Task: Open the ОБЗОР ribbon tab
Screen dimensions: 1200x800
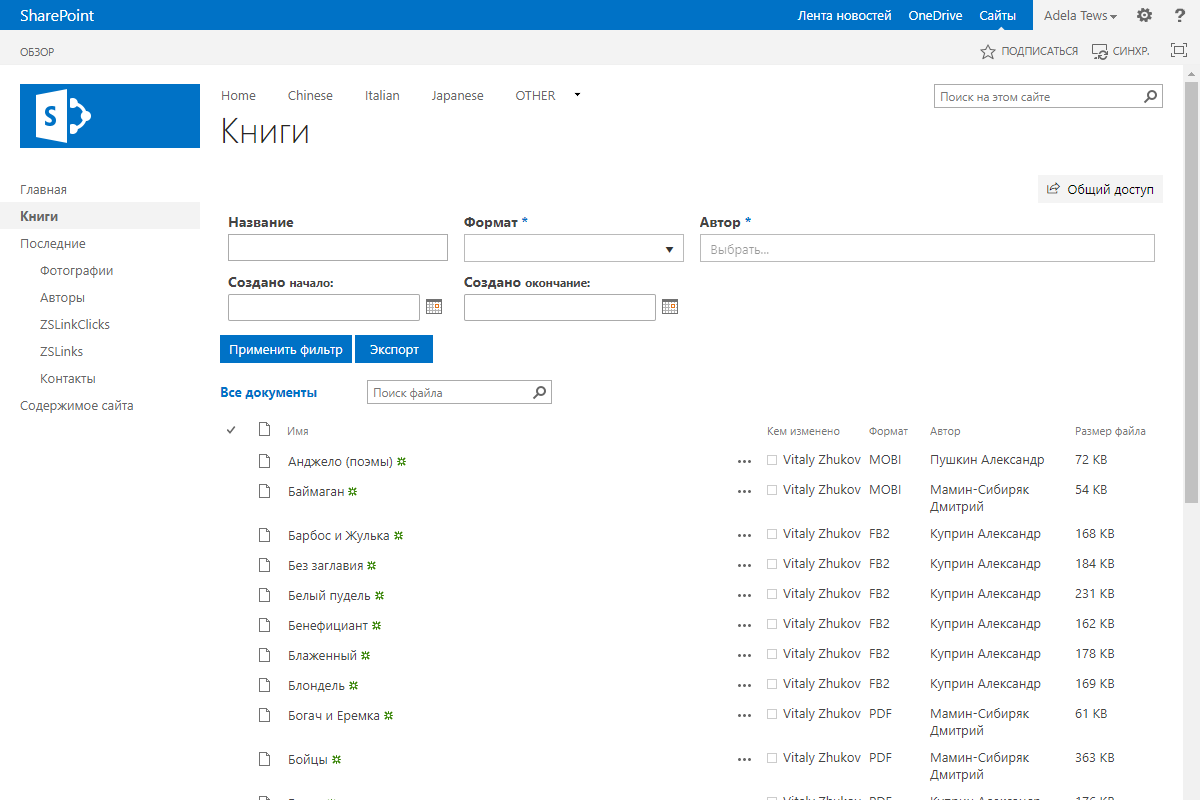Action: 37,51
